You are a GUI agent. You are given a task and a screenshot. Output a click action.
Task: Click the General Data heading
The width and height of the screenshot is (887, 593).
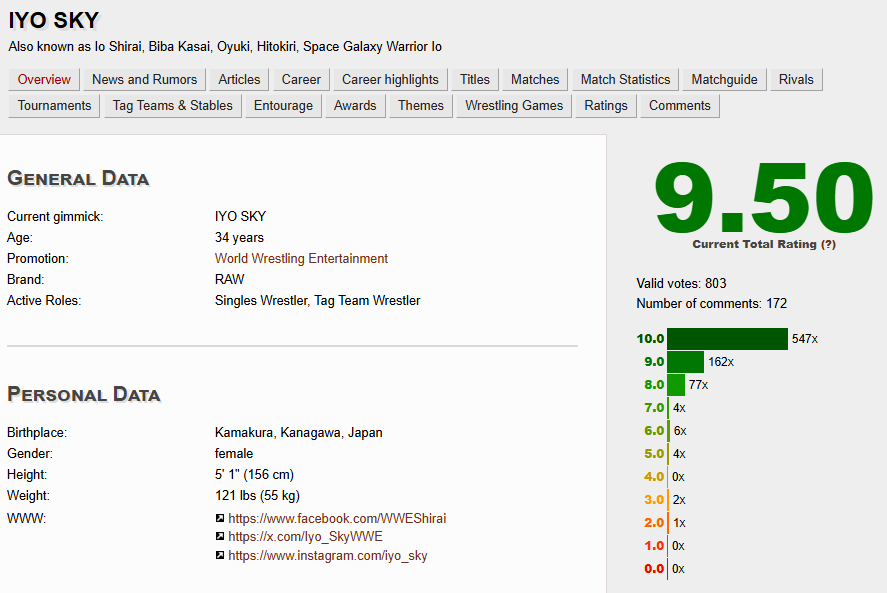click(x=78, y=178)
